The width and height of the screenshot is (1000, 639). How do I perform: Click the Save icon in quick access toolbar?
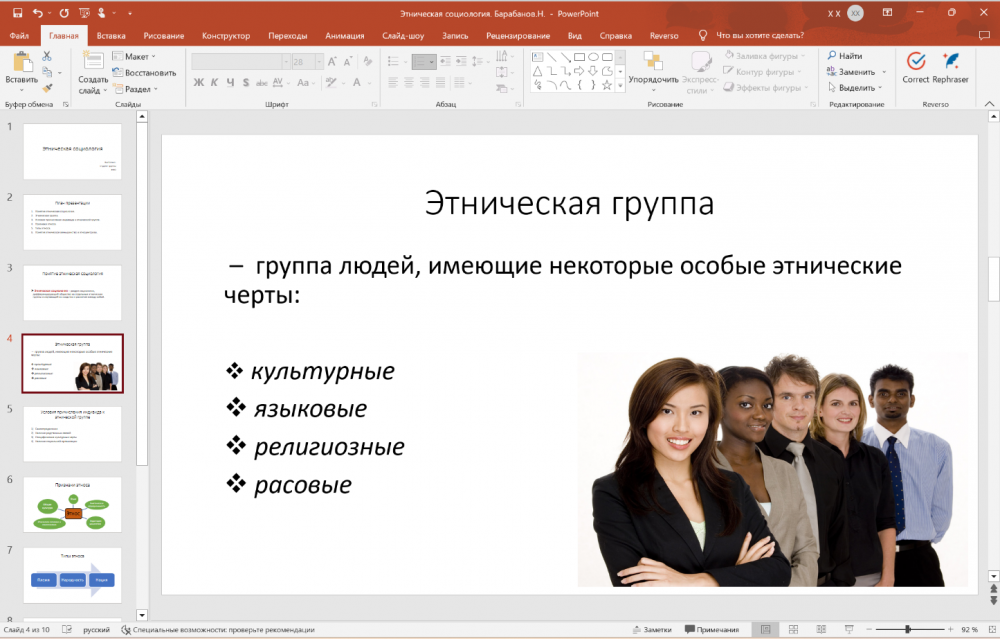tap(15, 13)
